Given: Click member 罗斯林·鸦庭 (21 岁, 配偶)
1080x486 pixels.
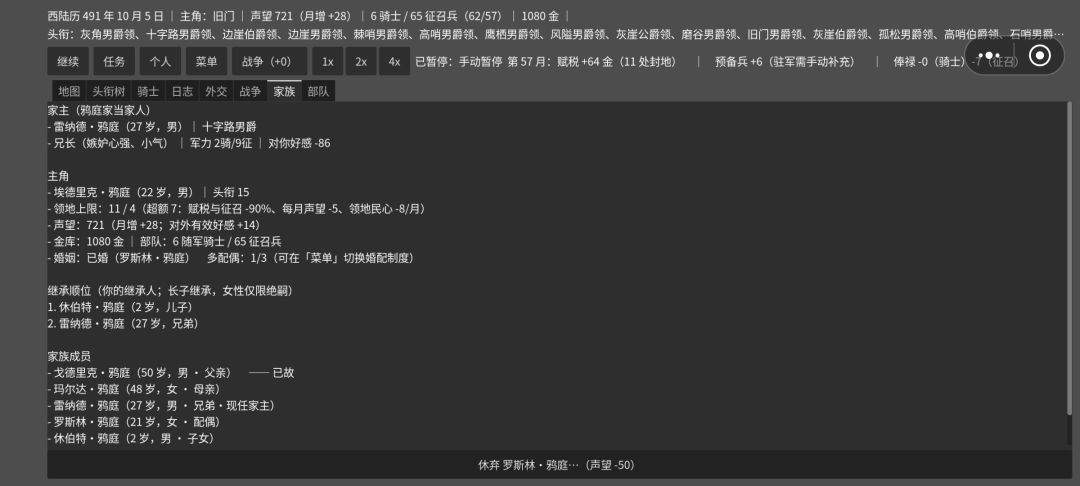Looking at the screenshot, I should click(x=134, y=422).
